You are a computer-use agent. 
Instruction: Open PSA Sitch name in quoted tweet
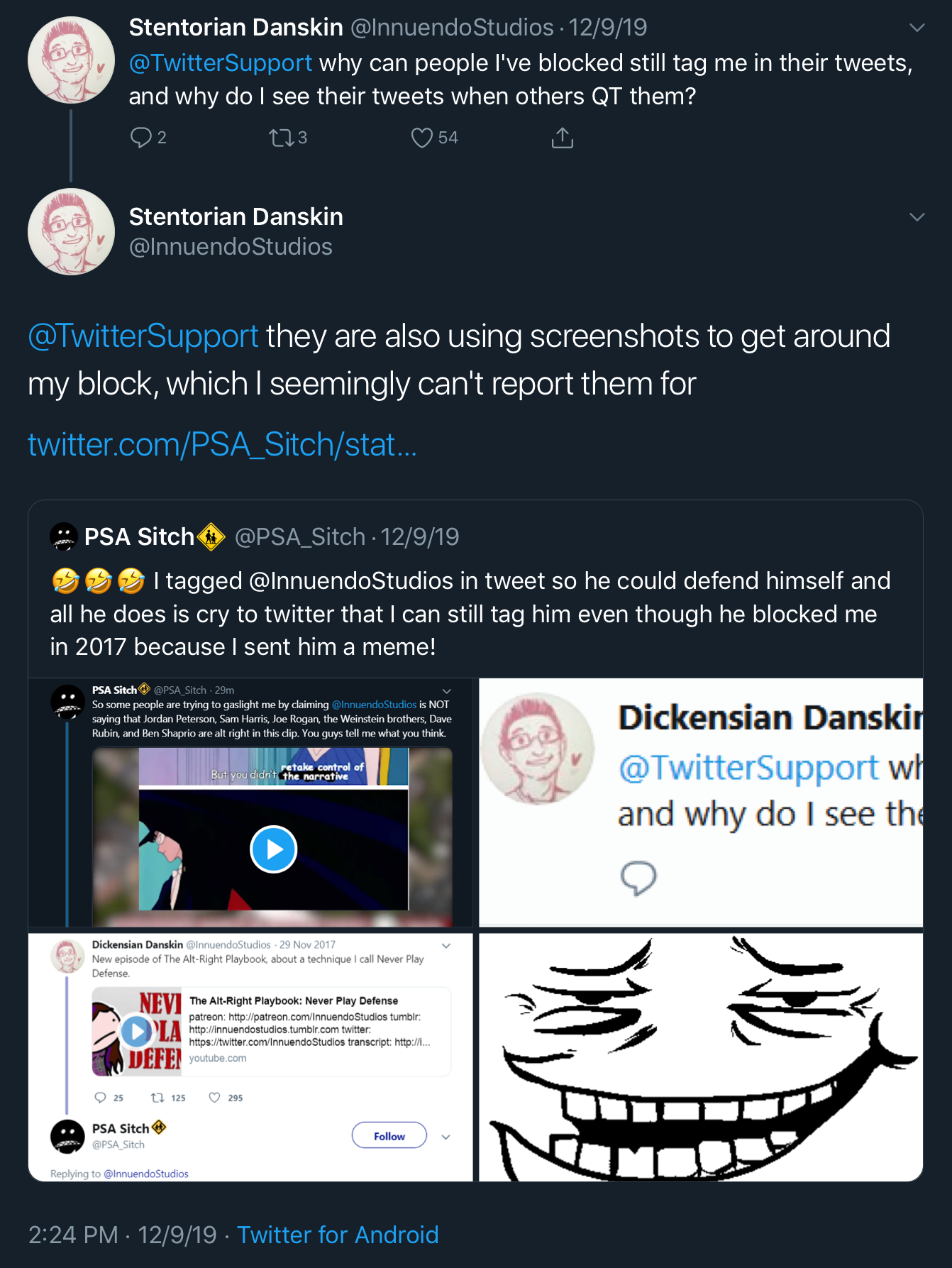[140, 536]
